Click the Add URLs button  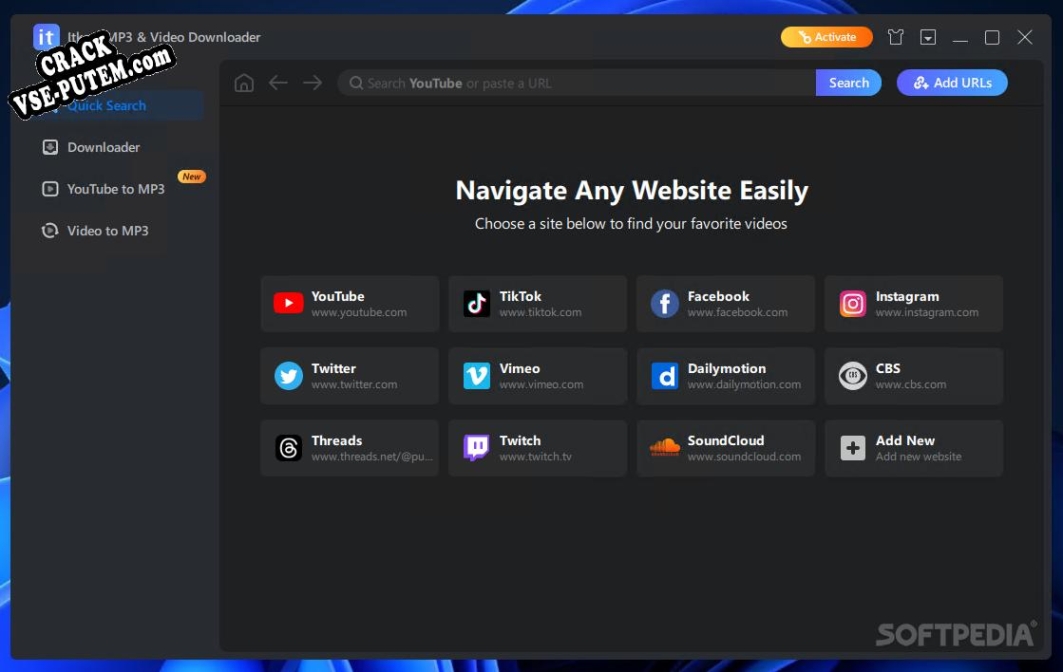pos(952,83)
